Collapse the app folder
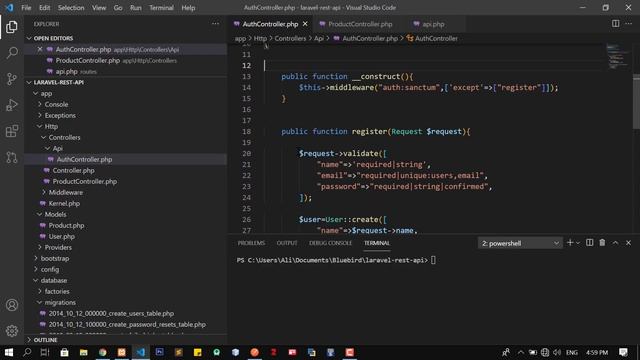Viewport: 640px width, 360px height. coord(46,93)
